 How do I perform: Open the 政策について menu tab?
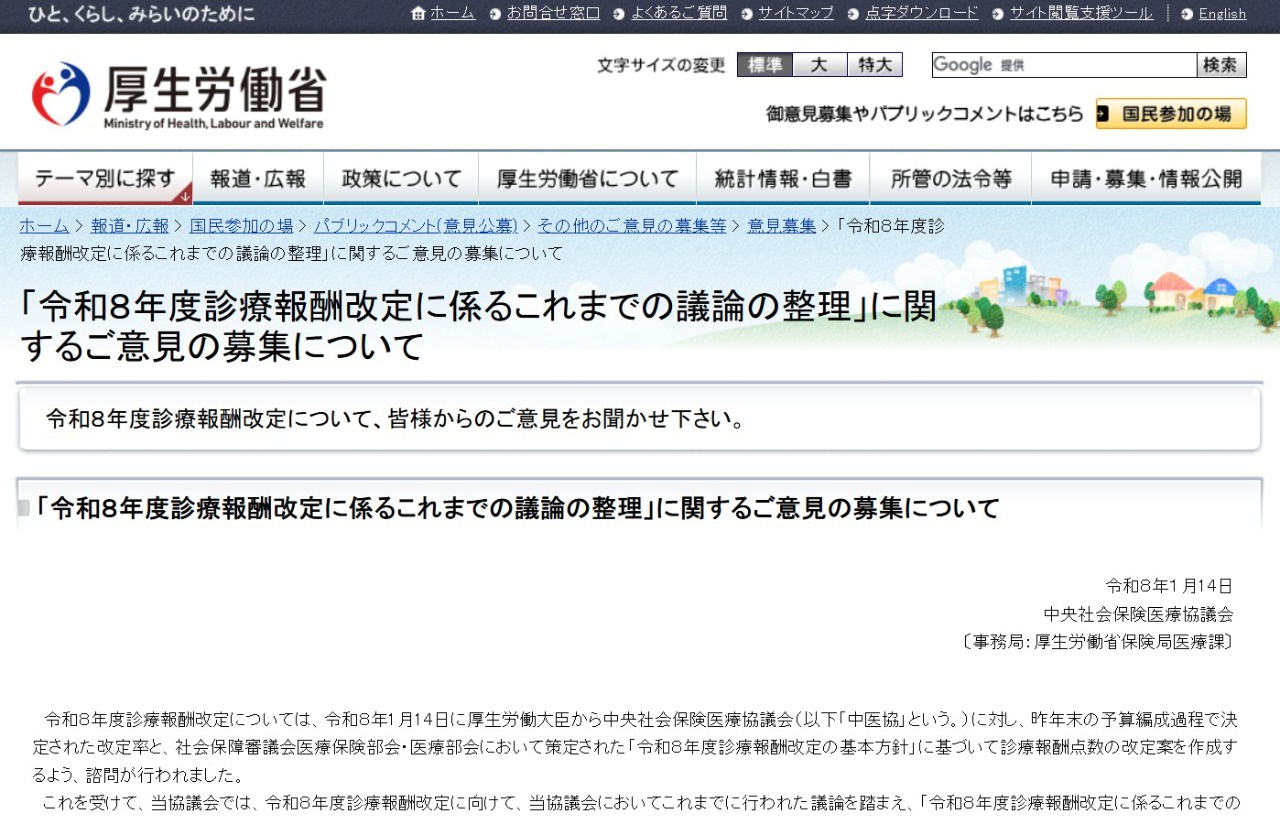click(402, 179)
